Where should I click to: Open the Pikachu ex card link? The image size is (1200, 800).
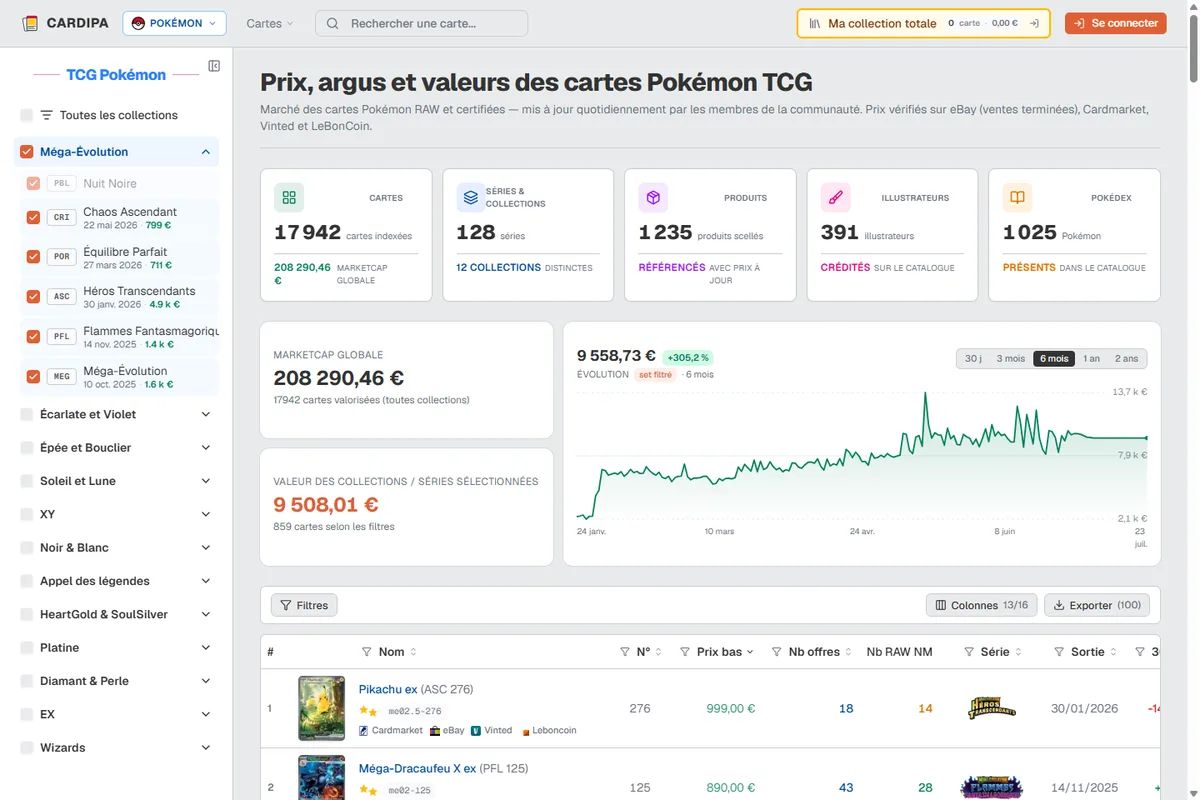[x=388, y=689]
